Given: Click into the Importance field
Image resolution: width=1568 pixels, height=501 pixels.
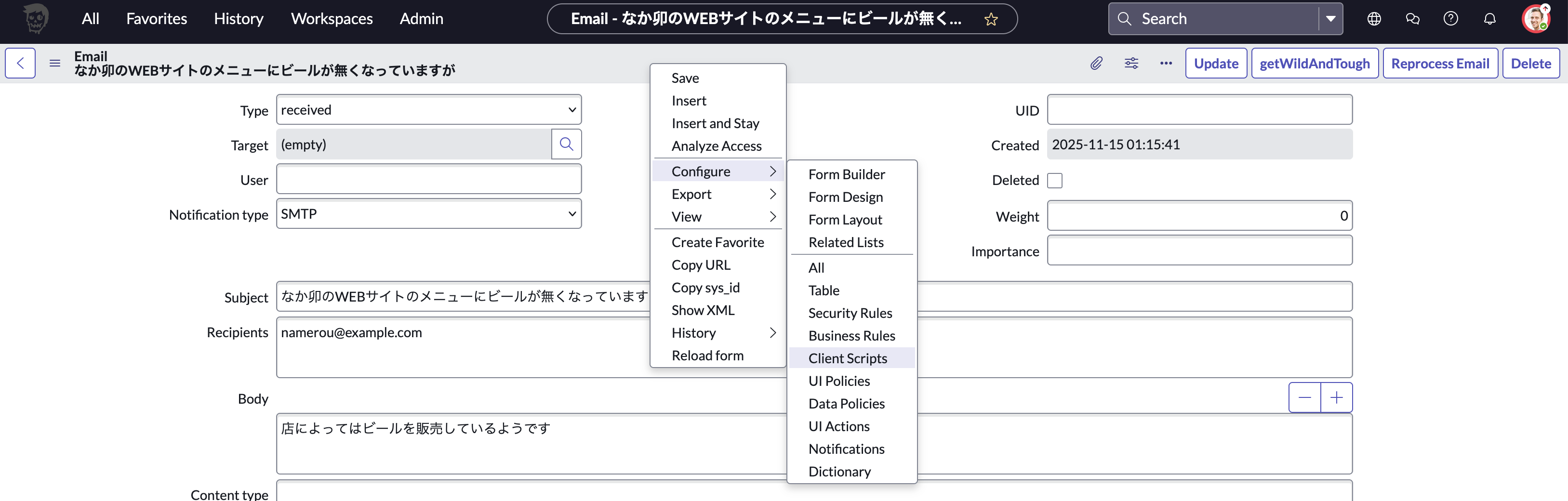Looking at the screenshot, I should (x=1199, y=250).
